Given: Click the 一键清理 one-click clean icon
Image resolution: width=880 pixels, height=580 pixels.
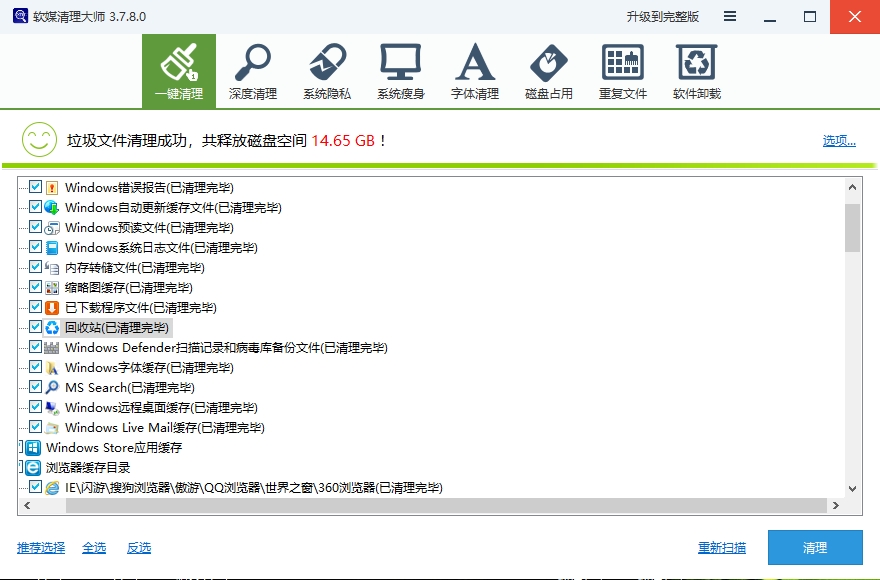Looking at the screenshot, I should tap(178, 71).
